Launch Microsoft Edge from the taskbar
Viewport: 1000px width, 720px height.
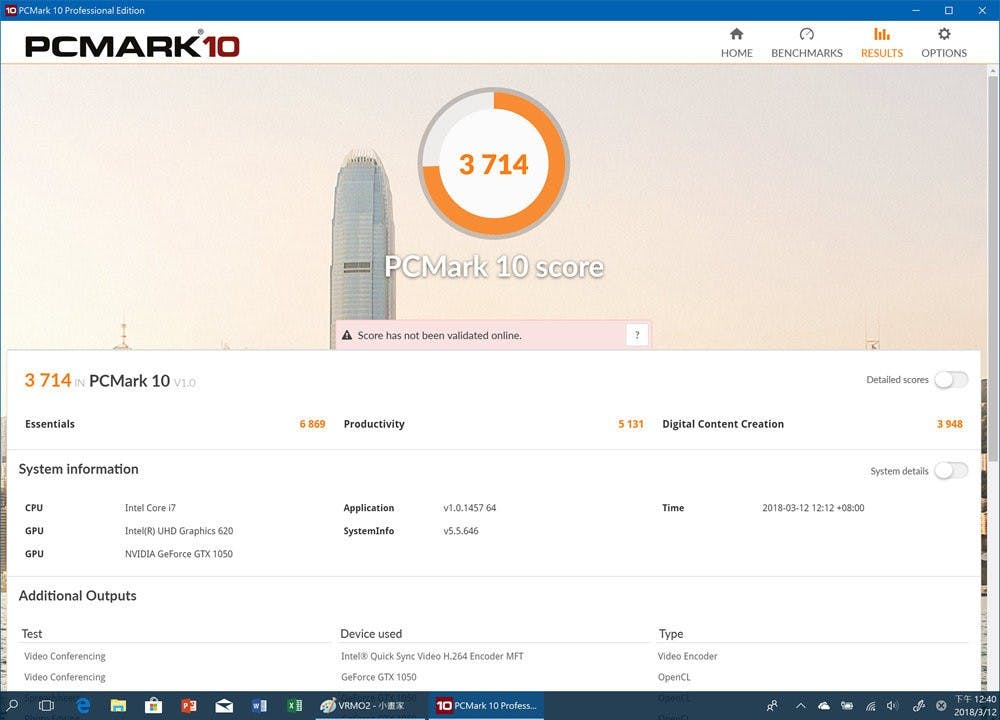(x=83, y=705)
